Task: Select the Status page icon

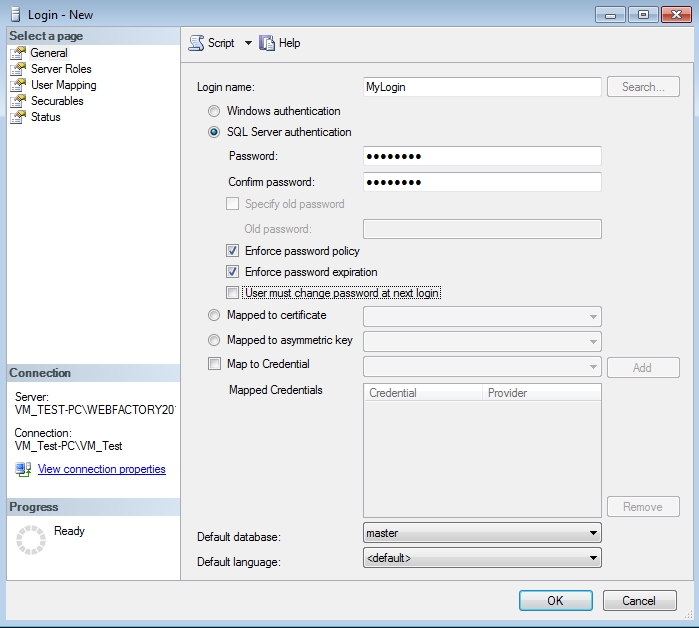Action: point(17,117)
